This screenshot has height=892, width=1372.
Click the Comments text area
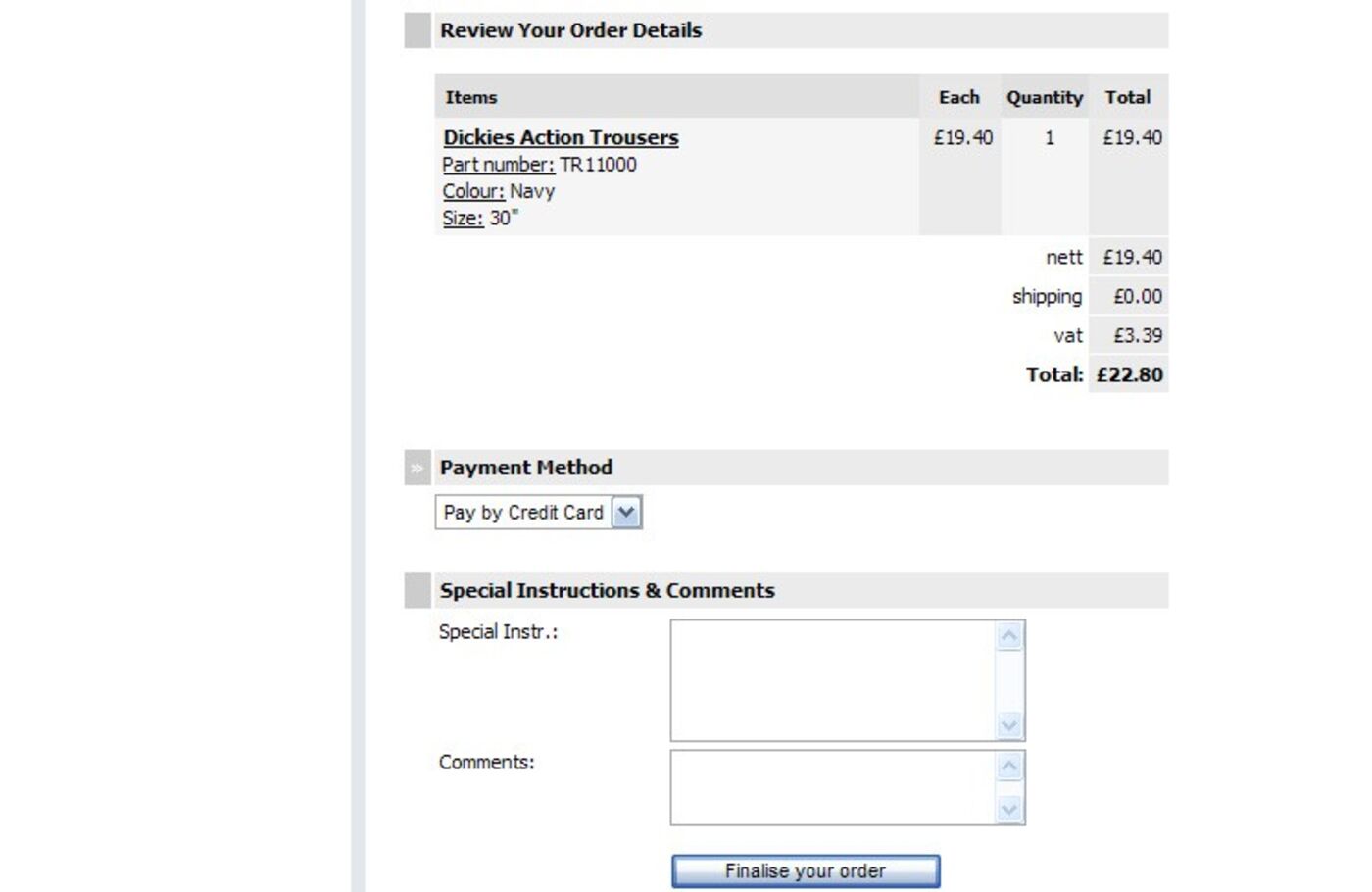coord(833,787)
